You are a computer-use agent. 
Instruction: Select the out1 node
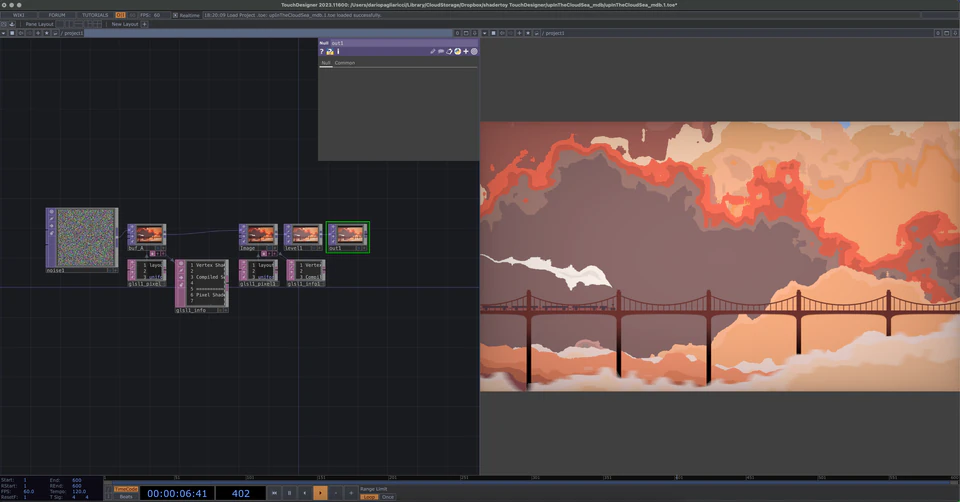point(348,236)
